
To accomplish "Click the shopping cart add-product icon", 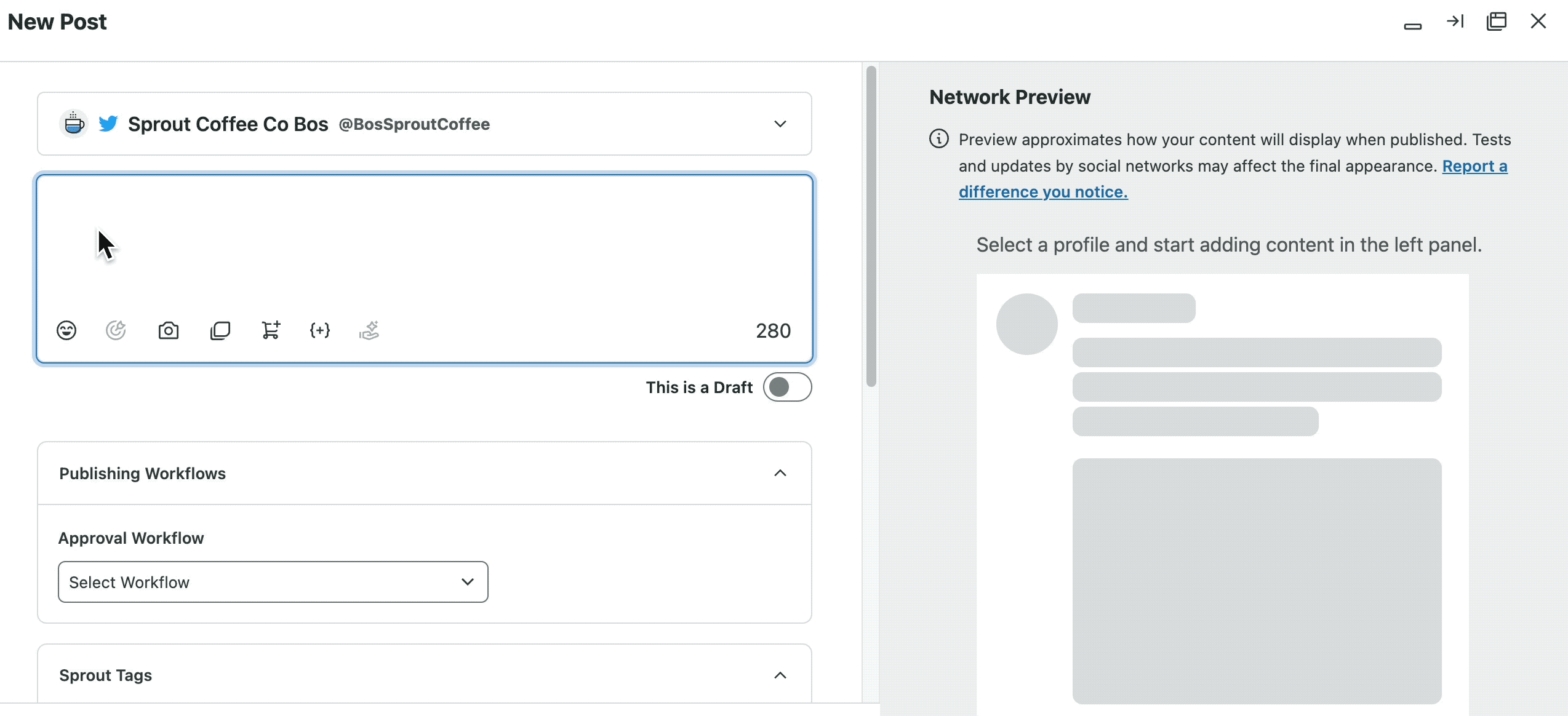I will 271,330.
